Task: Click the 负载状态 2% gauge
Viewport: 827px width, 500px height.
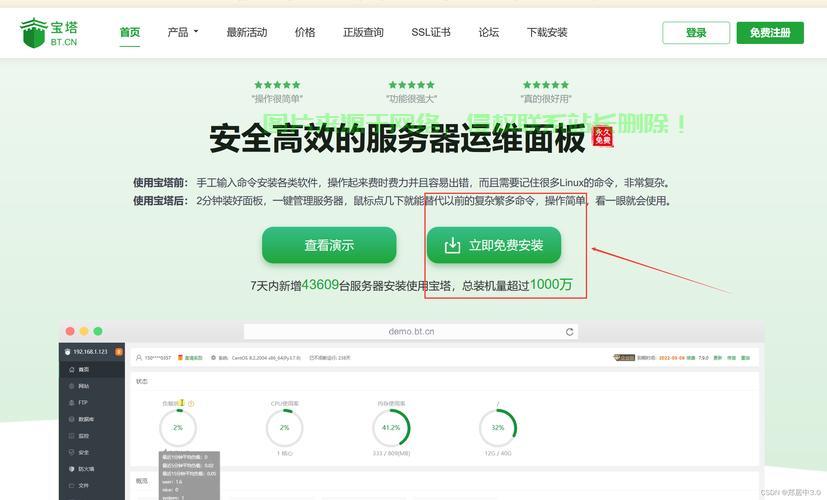Action: click(x=178, y=428)
